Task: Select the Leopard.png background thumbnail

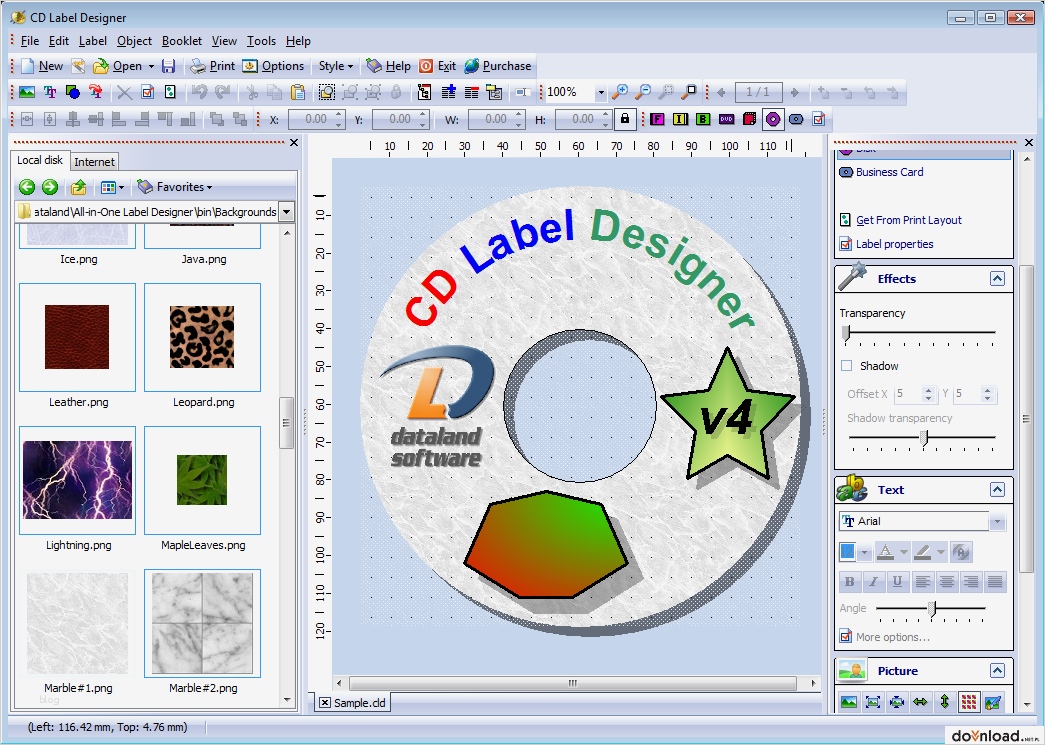Action: click(203, 337)
